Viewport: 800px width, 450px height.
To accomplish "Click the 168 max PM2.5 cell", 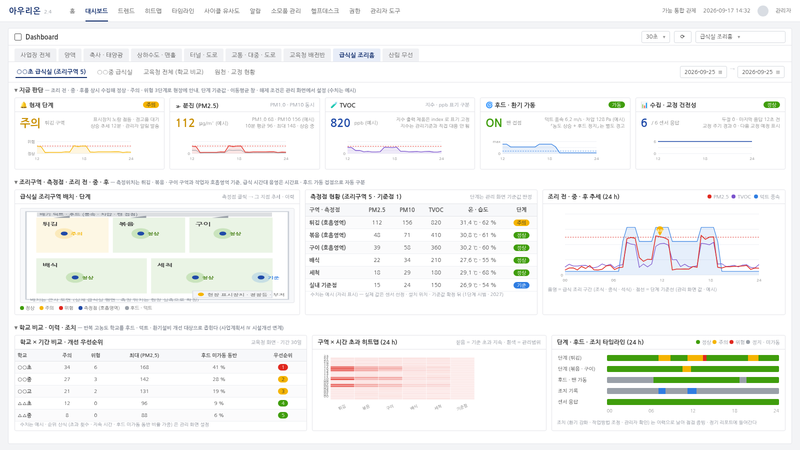I will 144,367.
